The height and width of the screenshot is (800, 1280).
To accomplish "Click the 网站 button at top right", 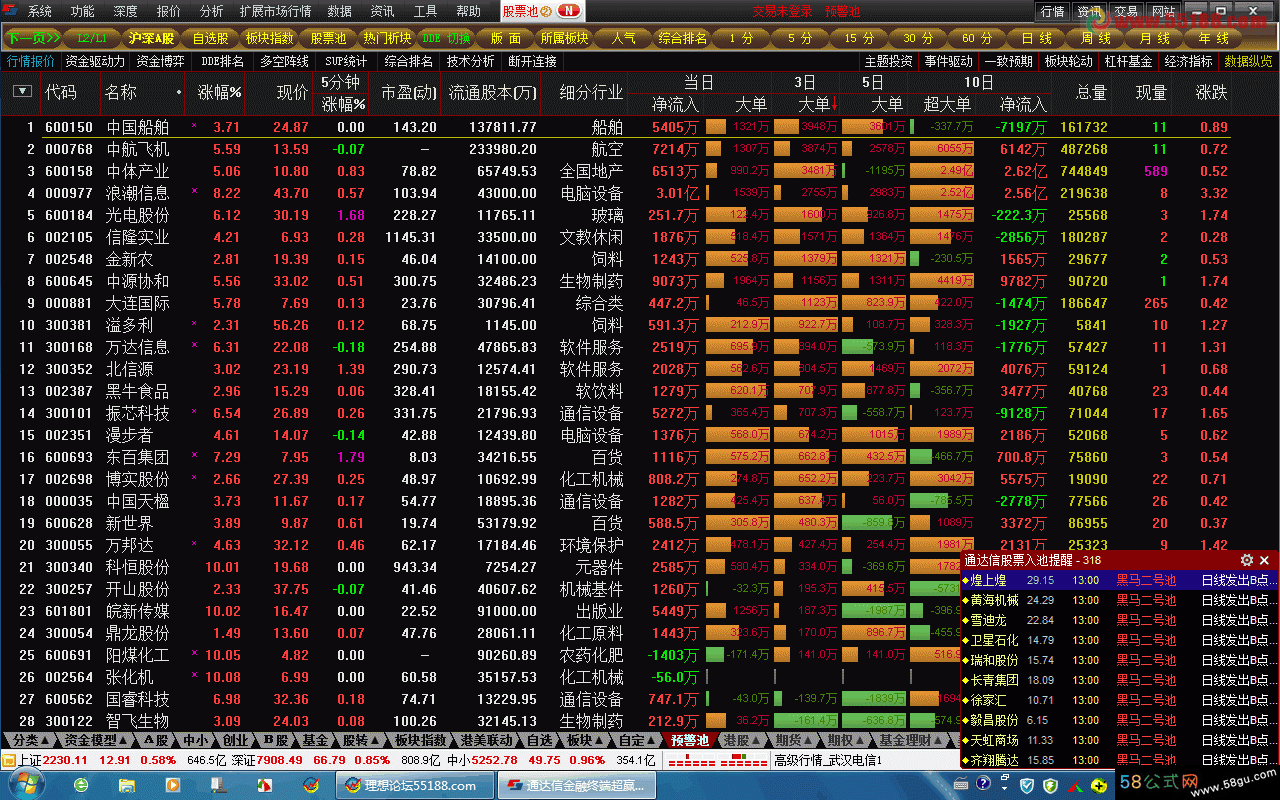I will pyautogui.click(x=1163, y=11).
